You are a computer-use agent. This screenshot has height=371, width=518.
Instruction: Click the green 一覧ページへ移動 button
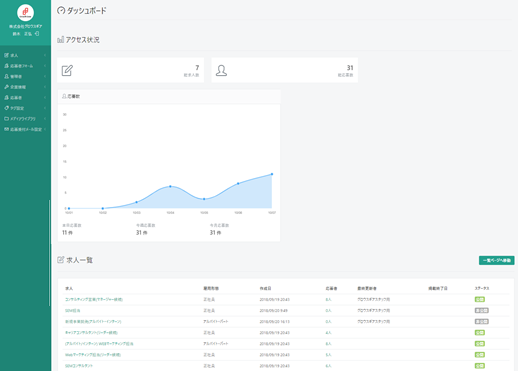[497, 260]
